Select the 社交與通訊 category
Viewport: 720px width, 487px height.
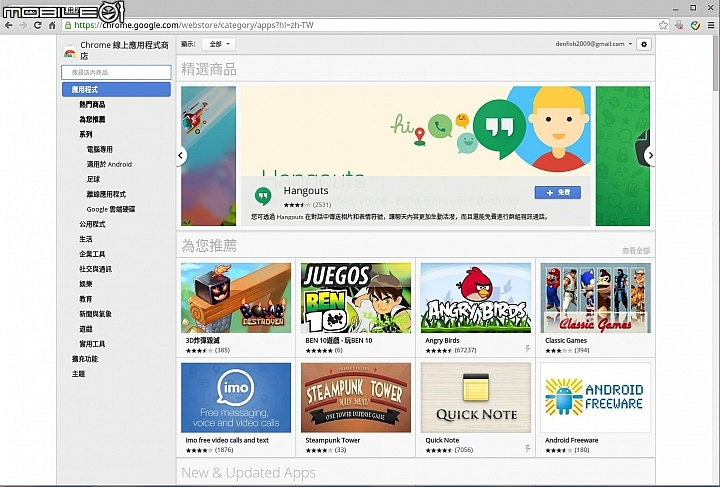pos(95,269)
